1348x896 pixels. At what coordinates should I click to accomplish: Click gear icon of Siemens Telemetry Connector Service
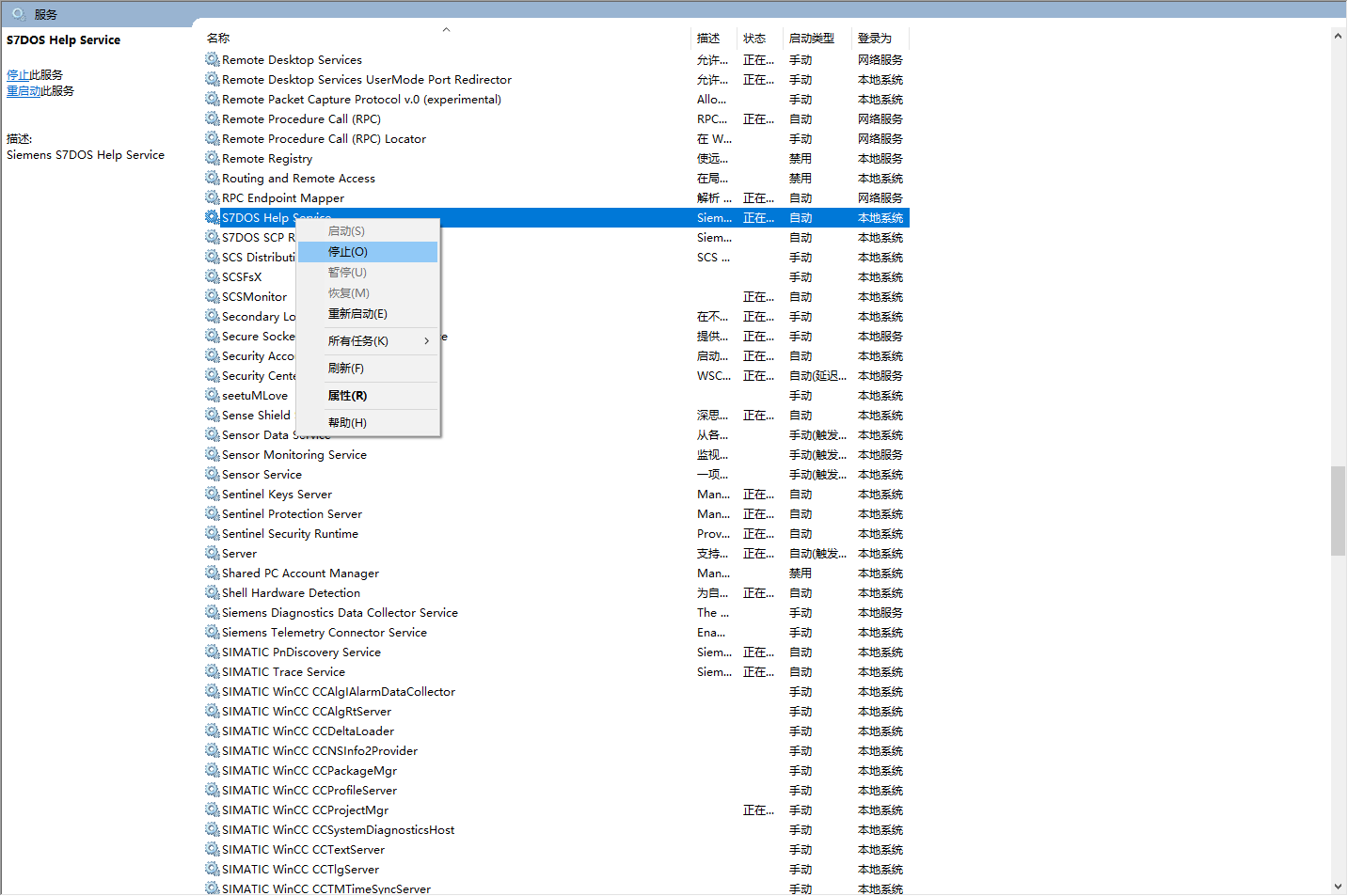point(213,632)
